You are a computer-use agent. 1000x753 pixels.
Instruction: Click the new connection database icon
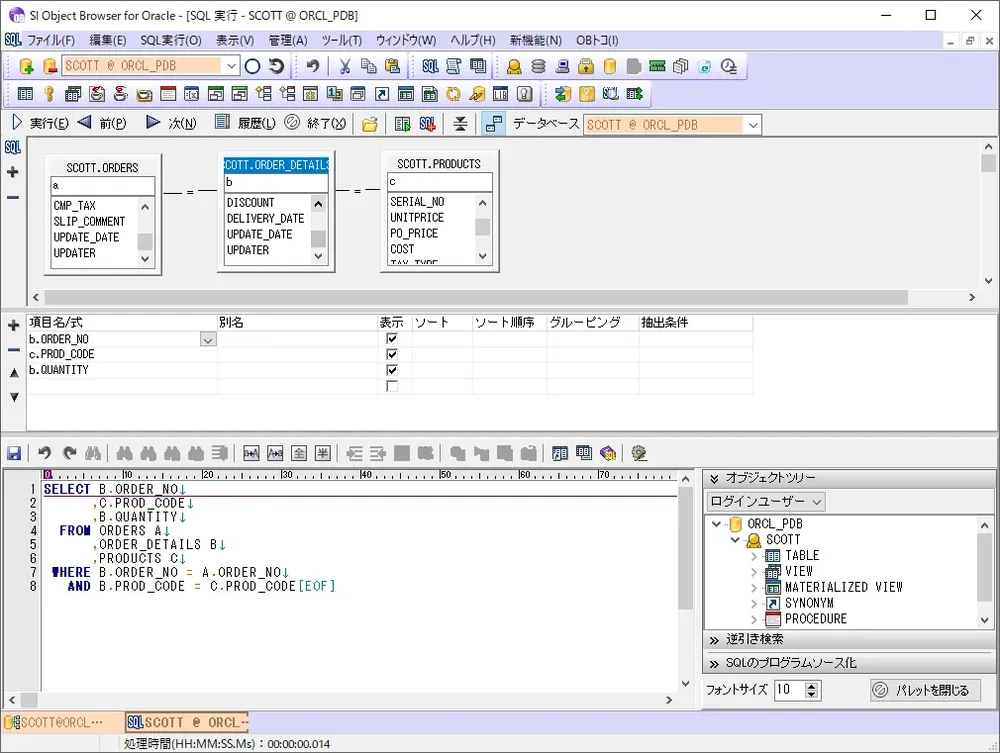[26, 66]
